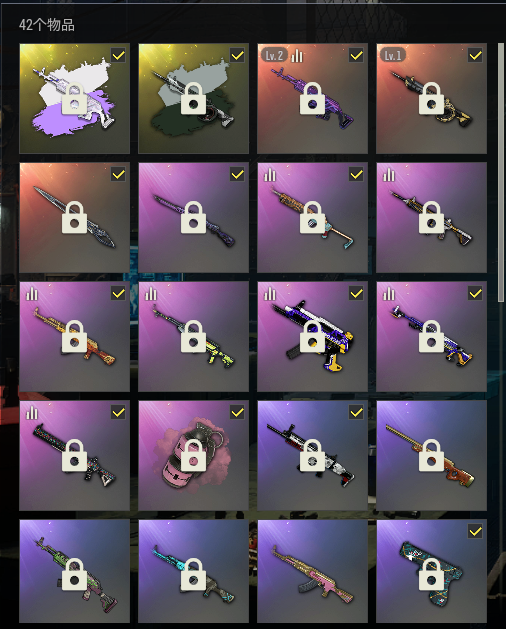
Task: Select the wooden sniper rifle skin
Action: (x=431, y=455)
